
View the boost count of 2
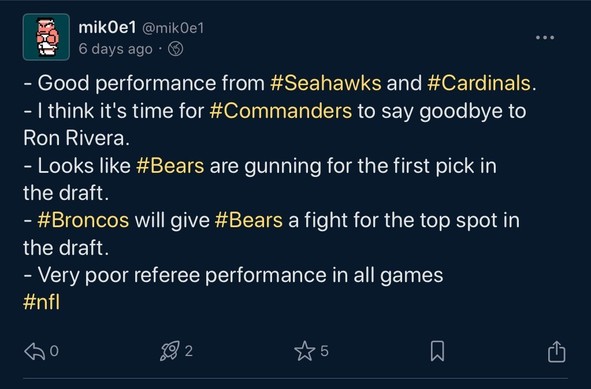(189, 351)
